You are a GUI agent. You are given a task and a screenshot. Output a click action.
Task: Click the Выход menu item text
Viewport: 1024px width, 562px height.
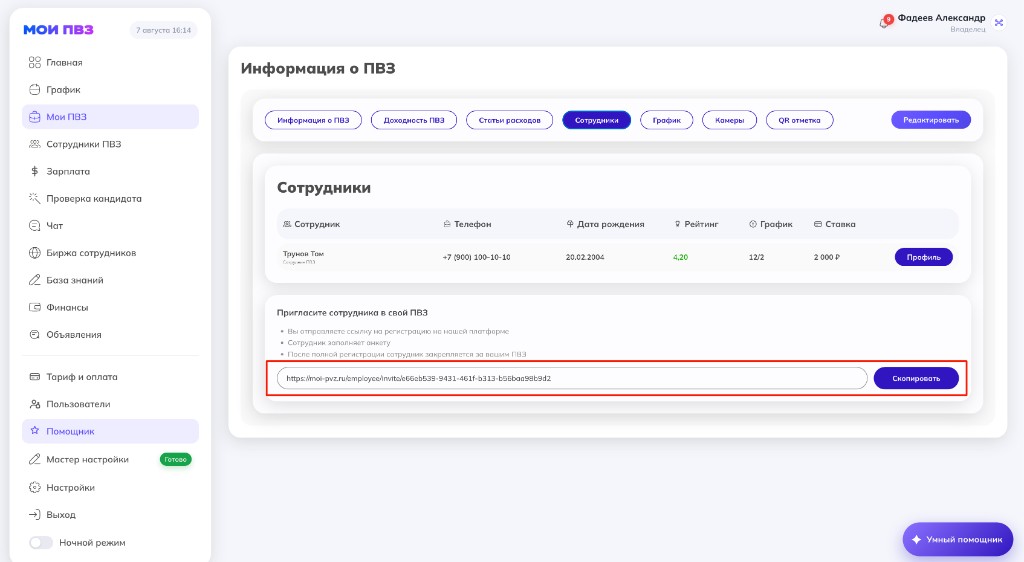61,515
